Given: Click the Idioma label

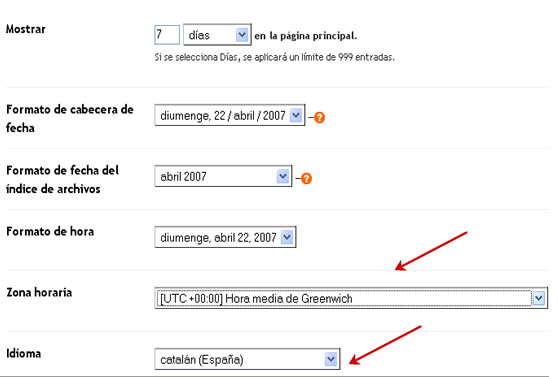Looking at the screenshot, I should click(x=23, y=353).
